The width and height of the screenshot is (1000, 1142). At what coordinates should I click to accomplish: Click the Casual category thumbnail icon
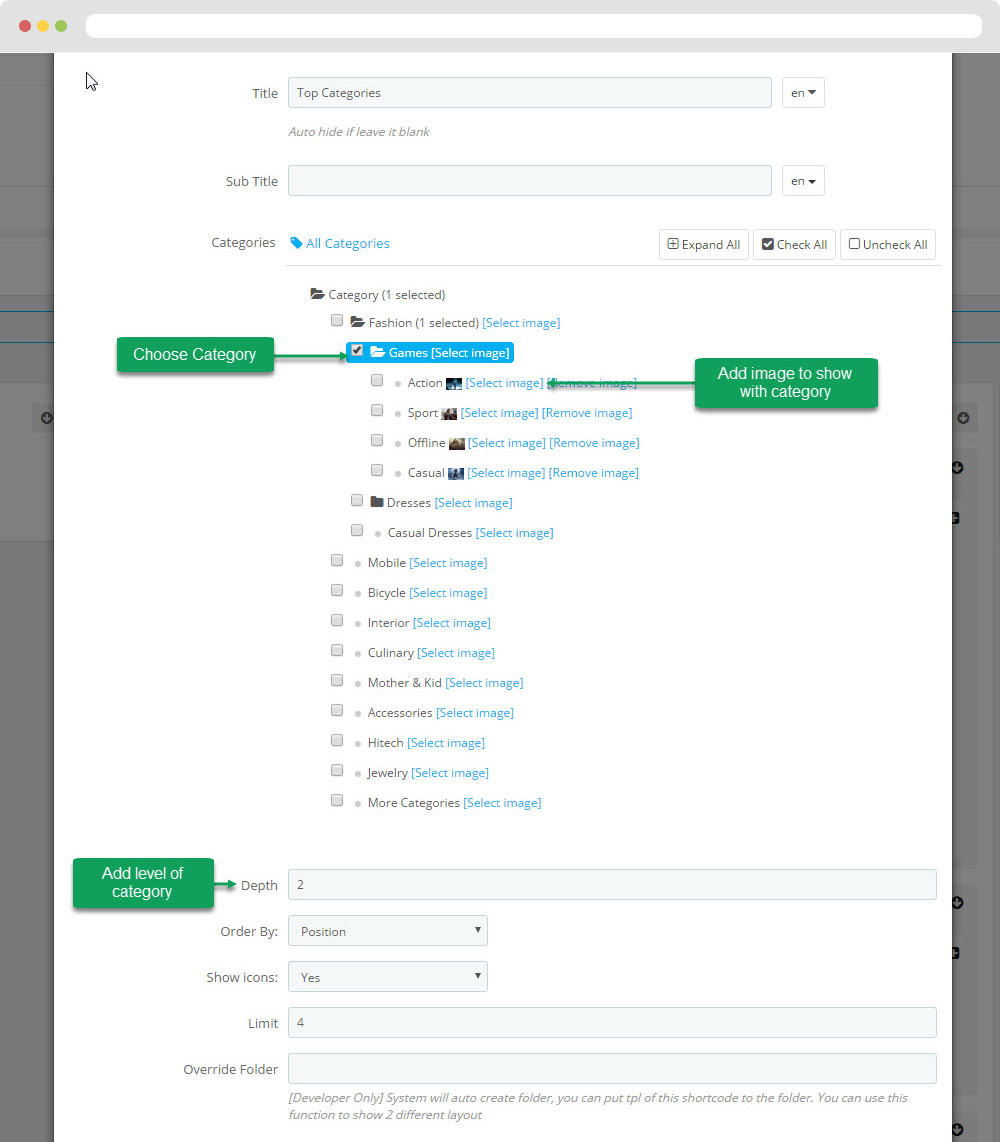(x=456, y=473)
